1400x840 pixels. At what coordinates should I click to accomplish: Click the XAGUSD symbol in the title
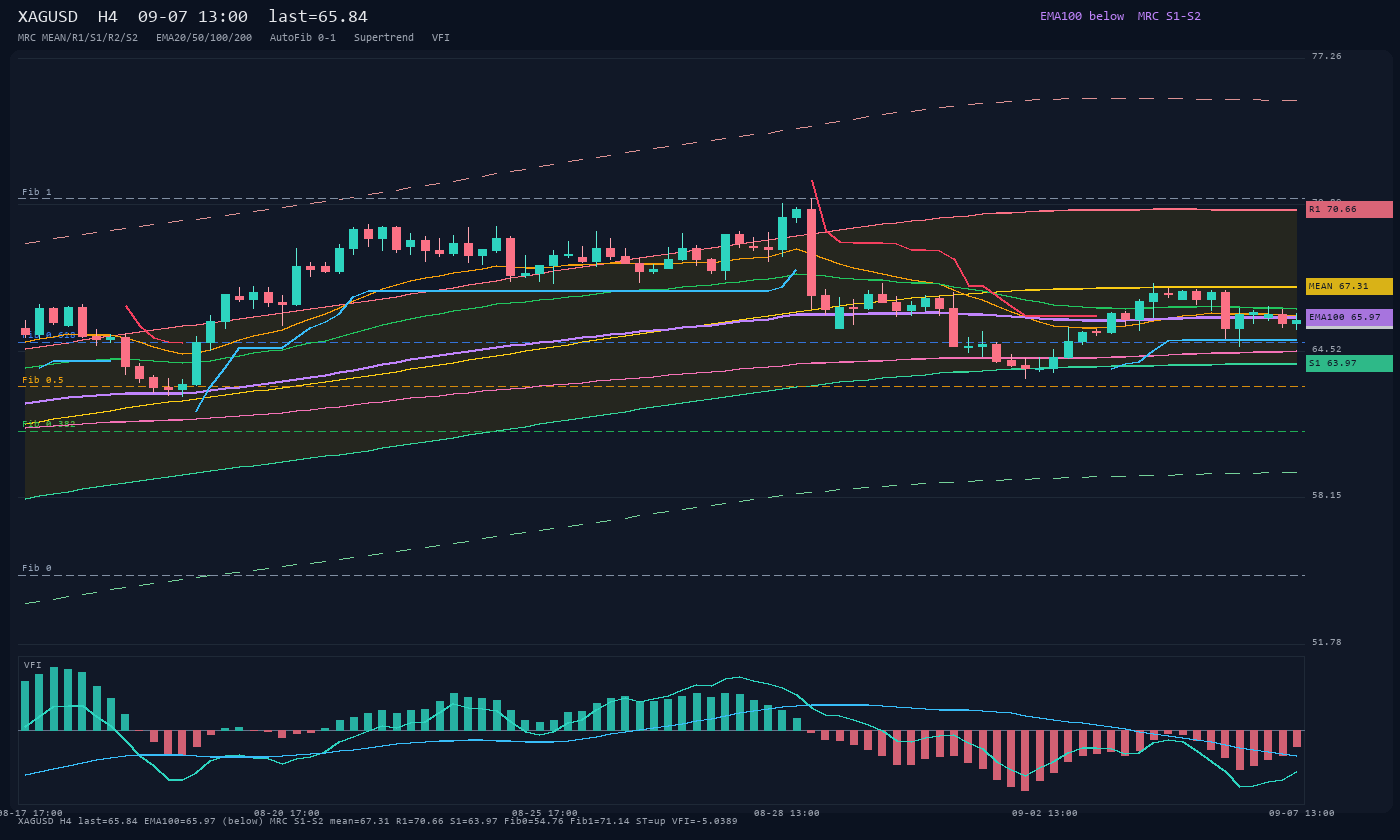48,17
